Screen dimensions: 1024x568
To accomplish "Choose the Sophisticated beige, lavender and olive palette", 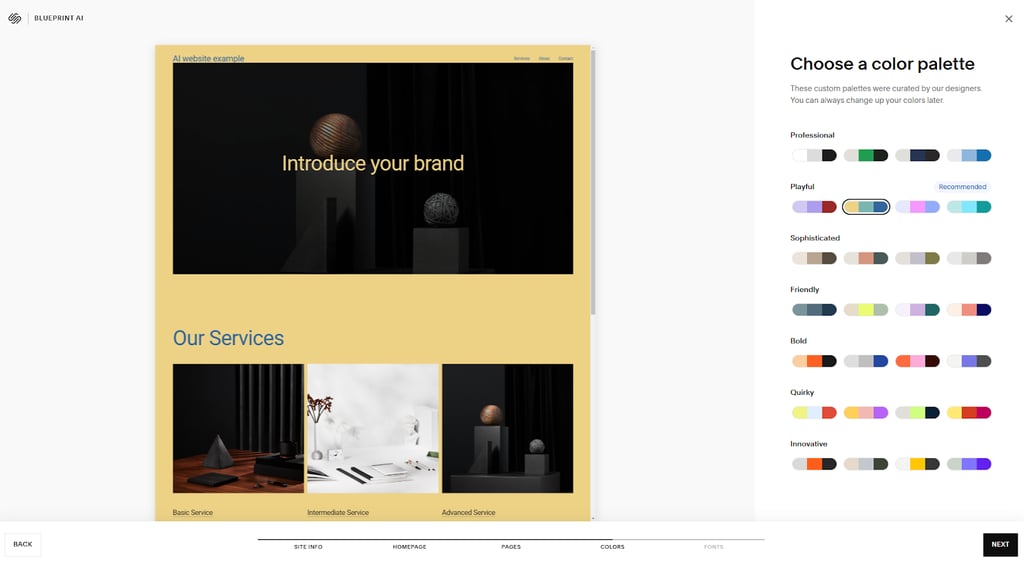I will pyautogui.click(x=917, y=259).
